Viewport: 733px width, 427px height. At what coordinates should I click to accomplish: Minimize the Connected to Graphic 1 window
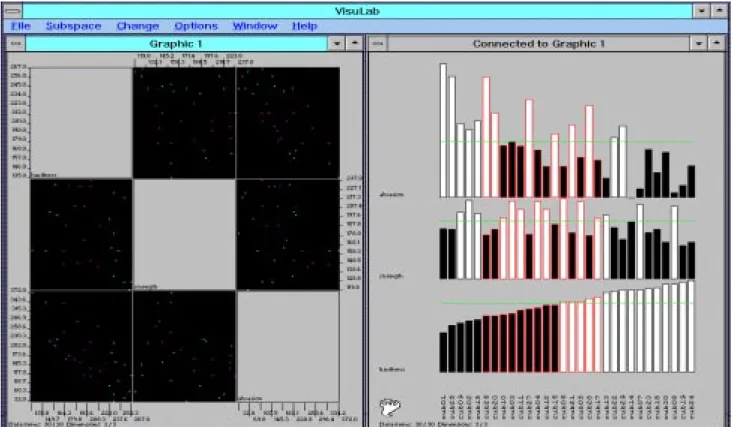(698, 44)
